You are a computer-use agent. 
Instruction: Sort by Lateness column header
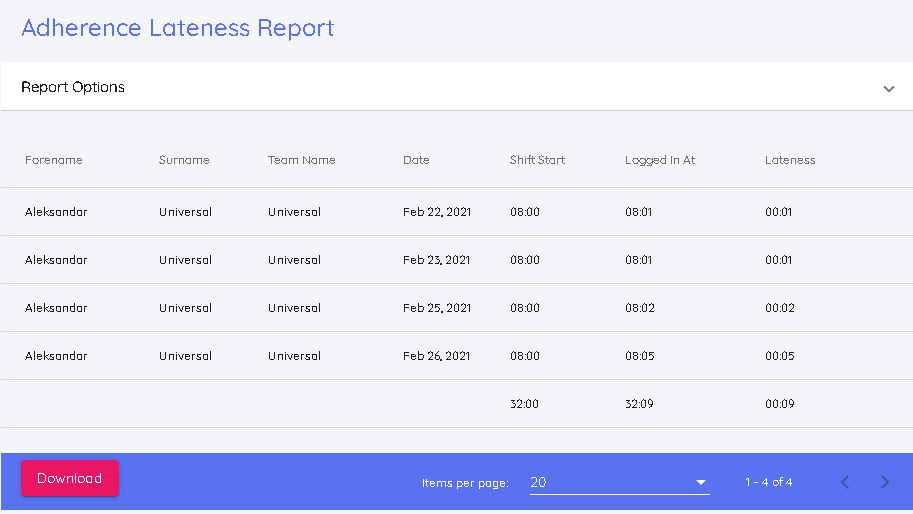pos(790,160)
